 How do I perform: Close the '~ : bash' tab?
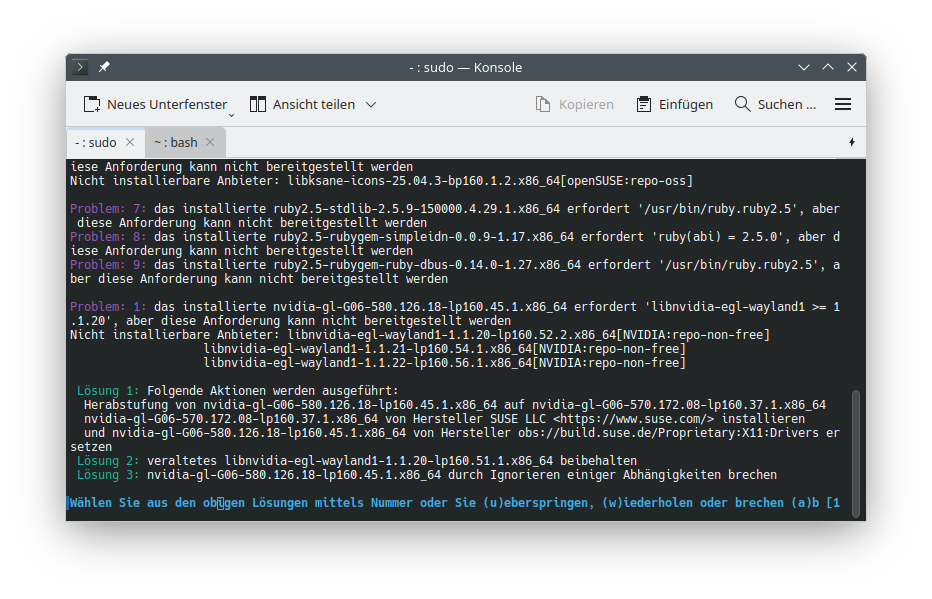210,143
